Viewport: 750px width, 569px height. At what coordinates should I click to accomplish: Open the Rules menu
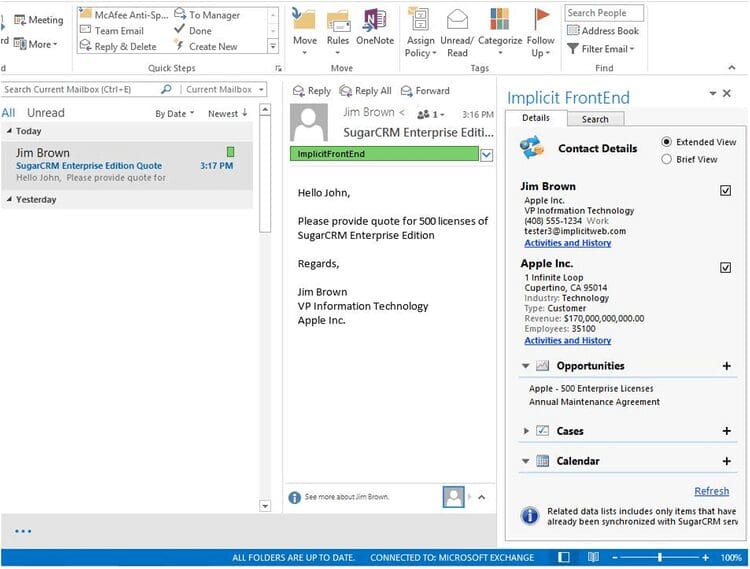pyautogui.click(x=338, y=32)
